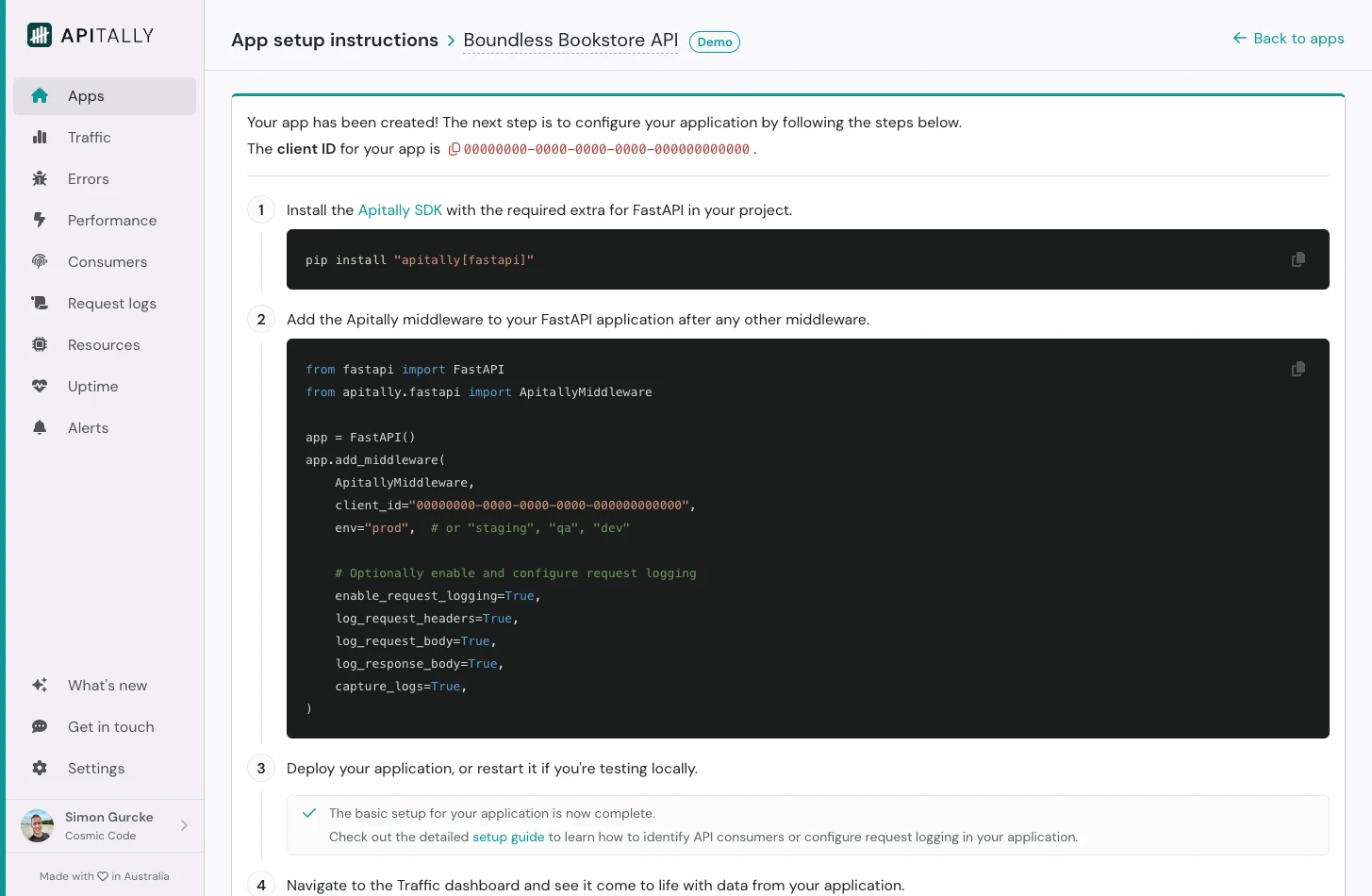1372x896 pixels.
Task: Click the Demo badge
Action: 714,41
